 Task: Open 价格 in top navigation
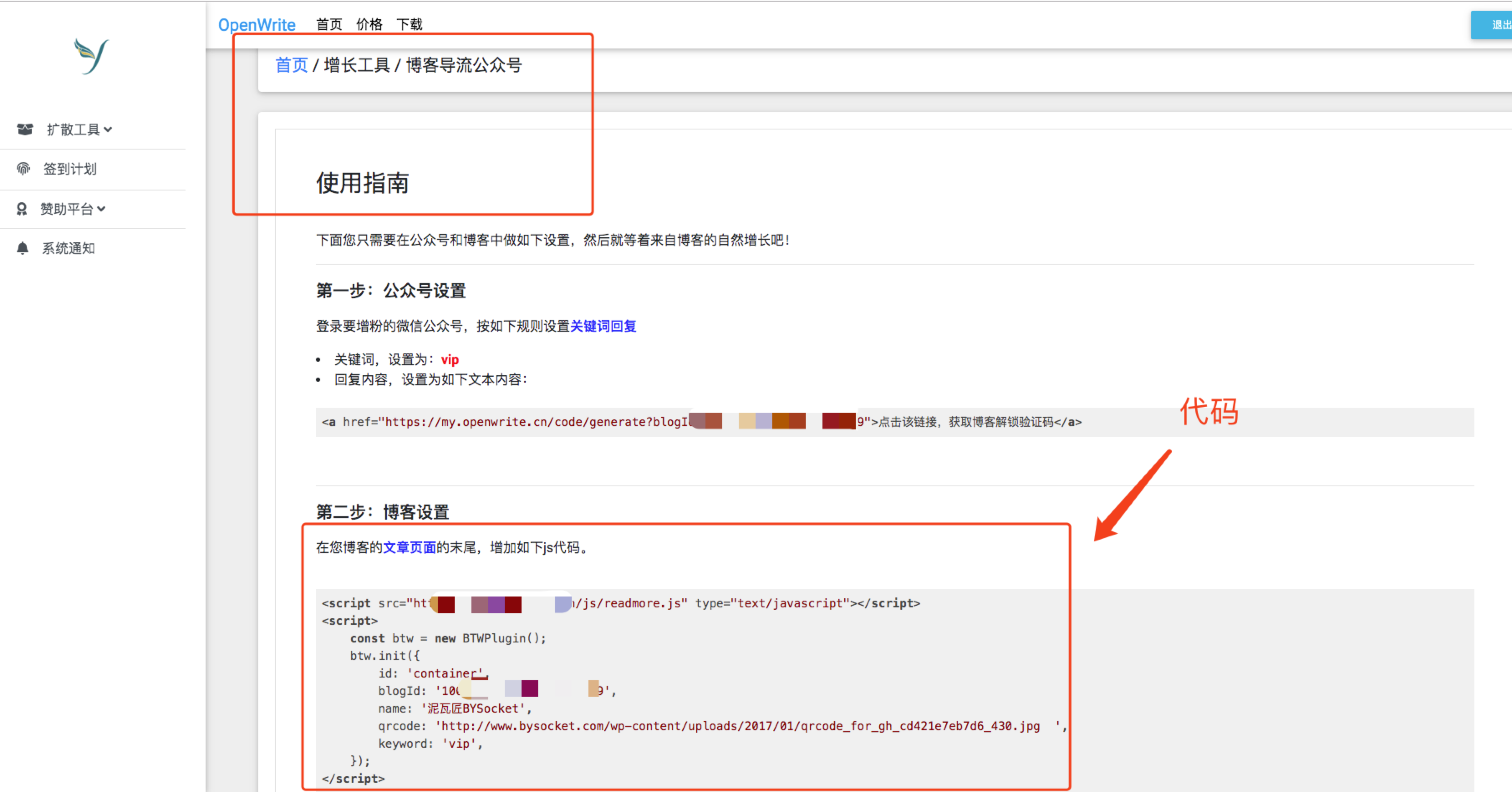(x=369, y=25)
